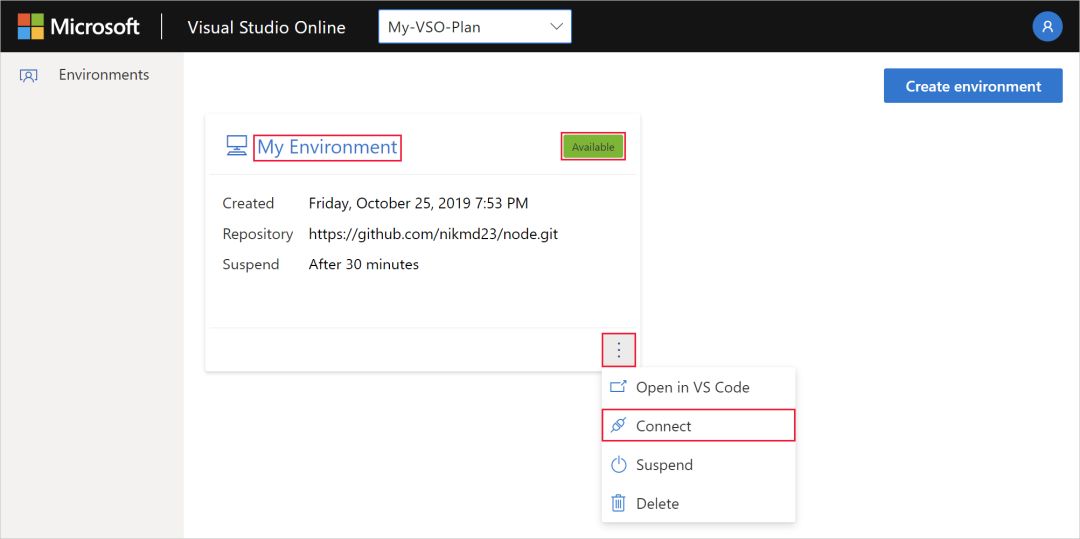Click the Microsoft logo
Screen dimensions: 1080x539
click(x=78, y=27)
